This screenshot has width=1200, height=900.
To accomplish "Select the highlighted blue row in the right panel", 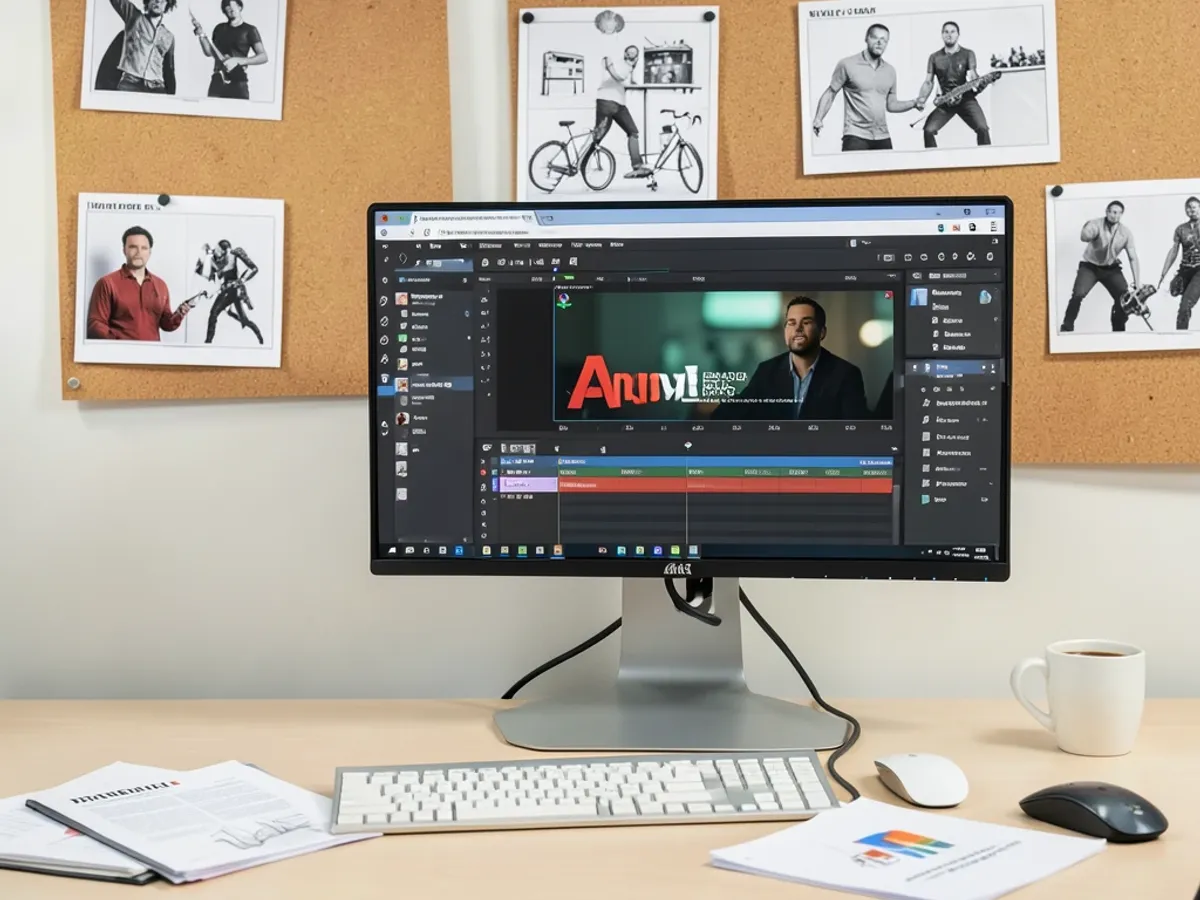I will point(952,368).
